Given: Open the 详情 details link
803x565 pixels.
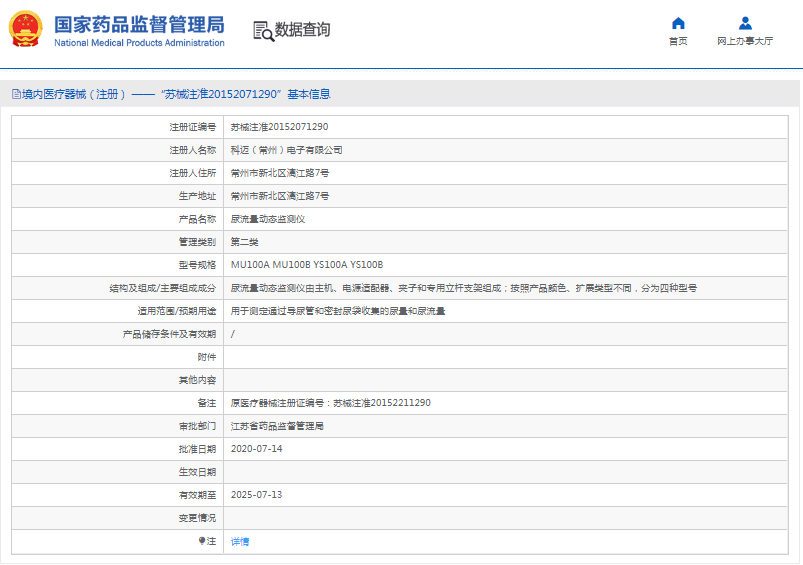Looking at the screenshot, I should pyautogui.click(x=240, y=541).
